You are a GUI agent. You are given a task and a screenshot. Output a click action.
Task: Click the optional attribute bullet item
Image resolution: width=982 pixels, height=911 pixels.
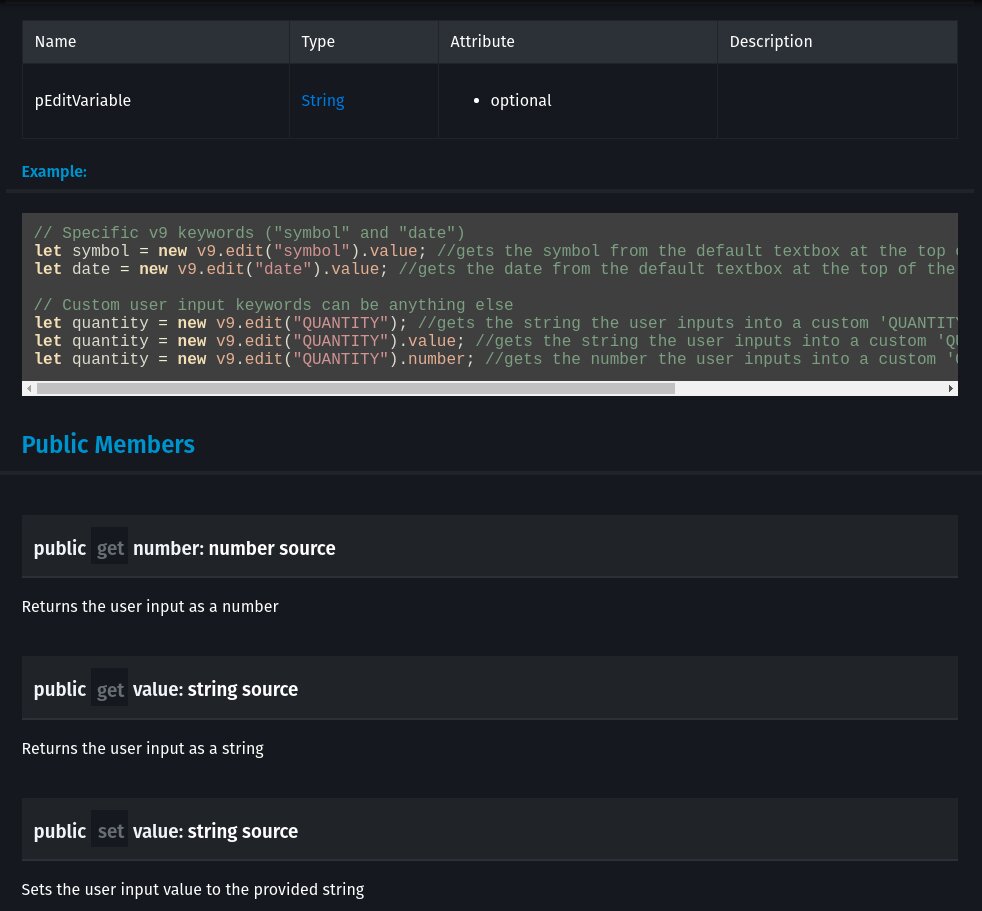pos(520,101)
